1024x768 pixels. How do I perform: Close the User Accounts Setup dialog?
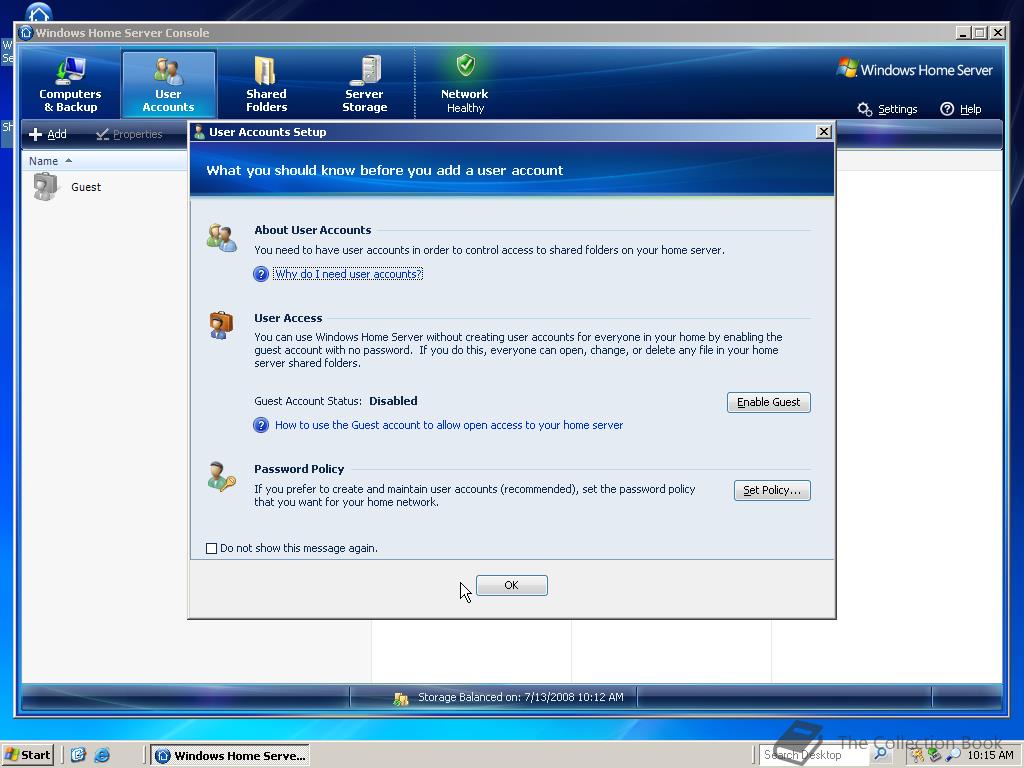point(824,132)
